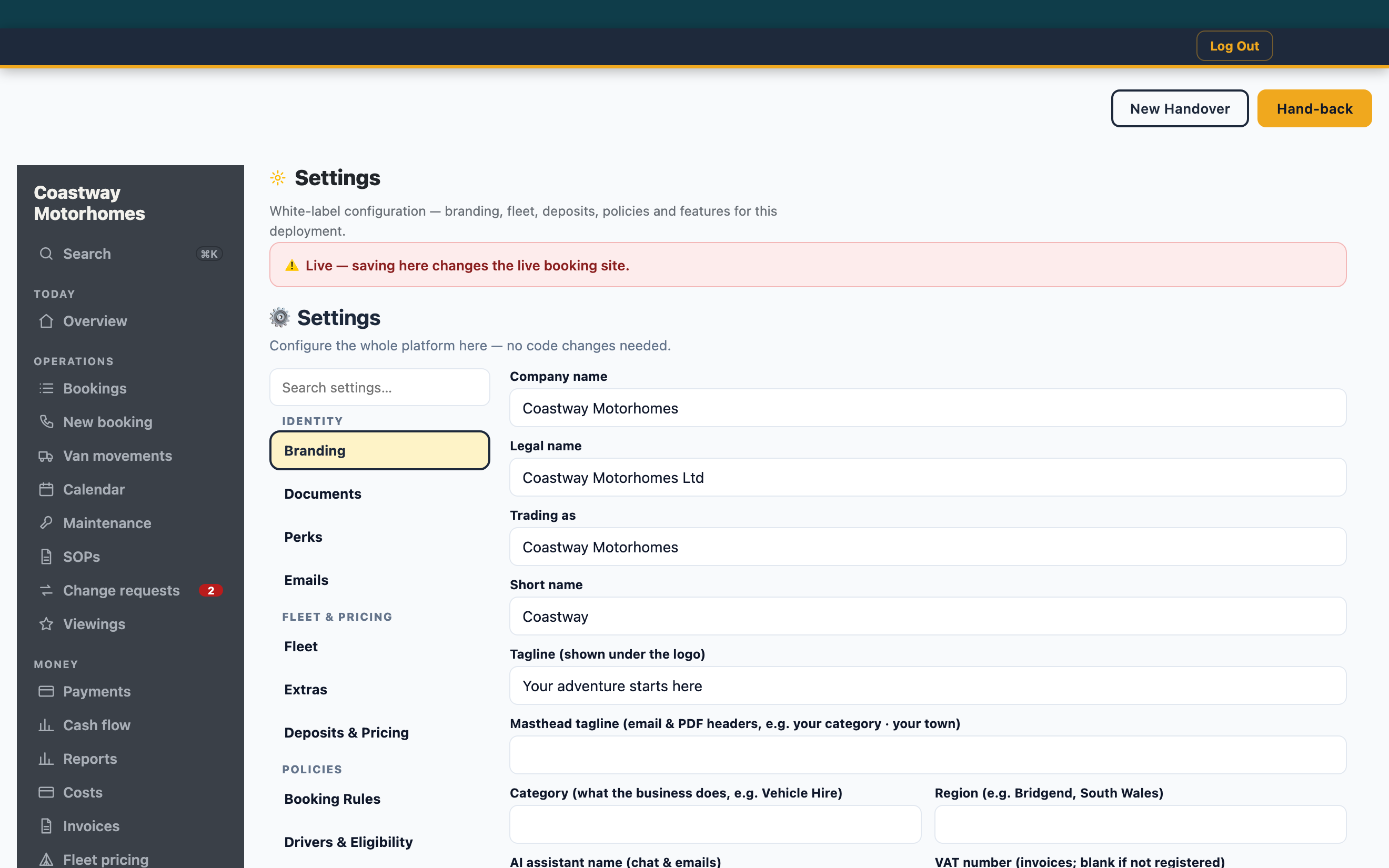The image size is (1389, 868).
Task: Click the Invoices document icon
Action: click(x=46, y=826)
